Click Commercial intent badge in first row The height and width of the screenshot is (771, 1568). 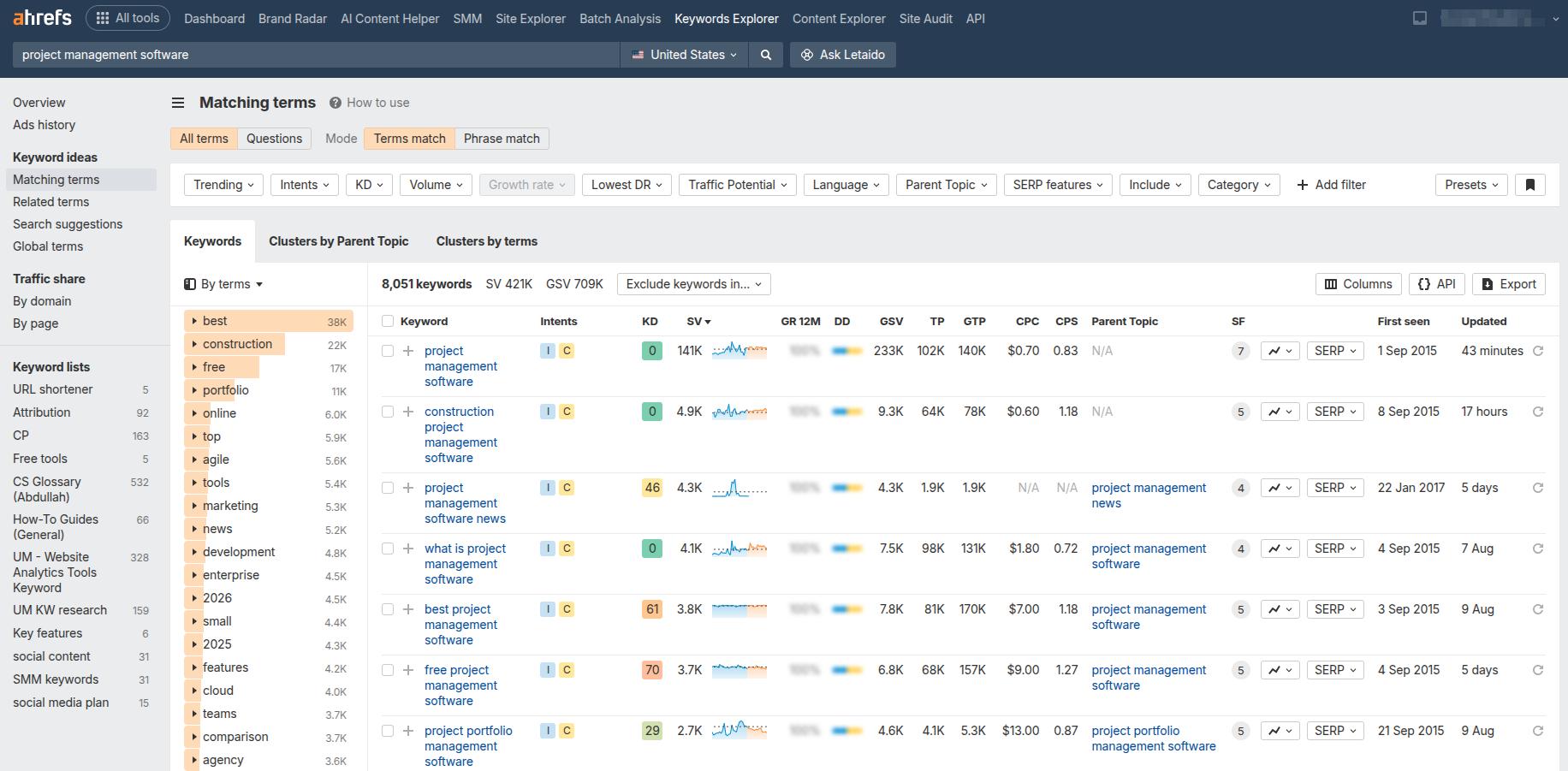tap(567, 351)
